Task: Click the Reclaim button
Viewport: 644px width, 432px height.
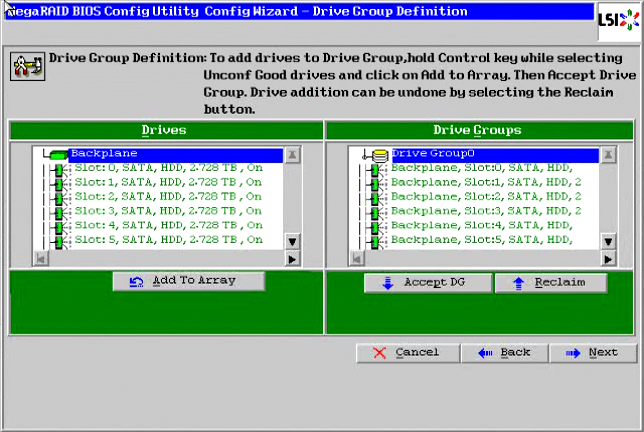Action: 551,283
